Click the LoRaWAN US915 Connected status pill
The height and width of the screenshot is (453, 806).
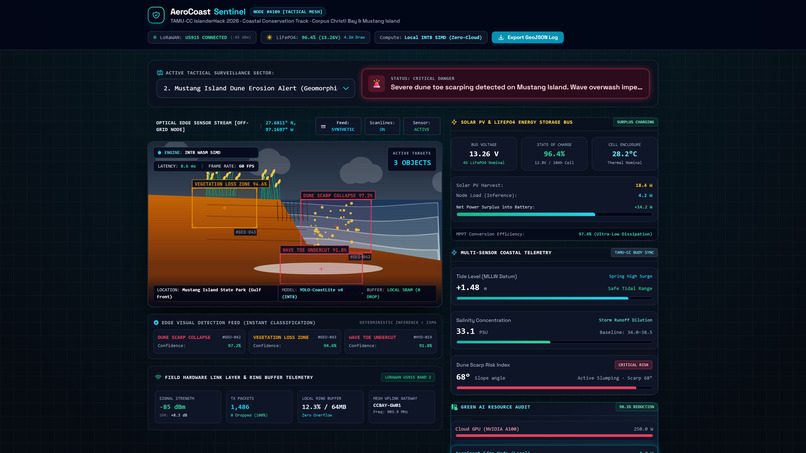click(x=202, y=38)
